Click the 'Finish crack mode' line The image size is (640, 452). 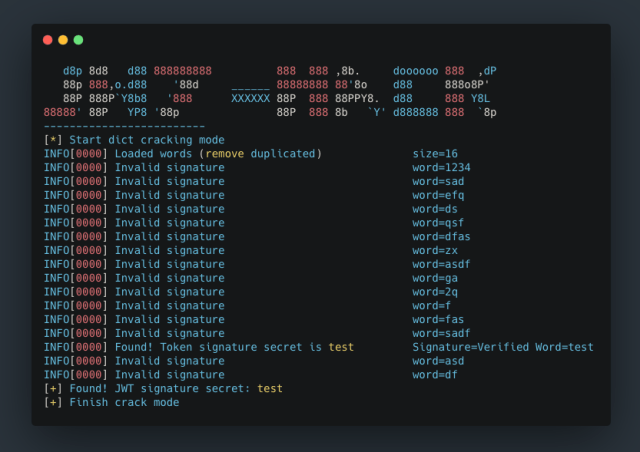click(111, 402)
